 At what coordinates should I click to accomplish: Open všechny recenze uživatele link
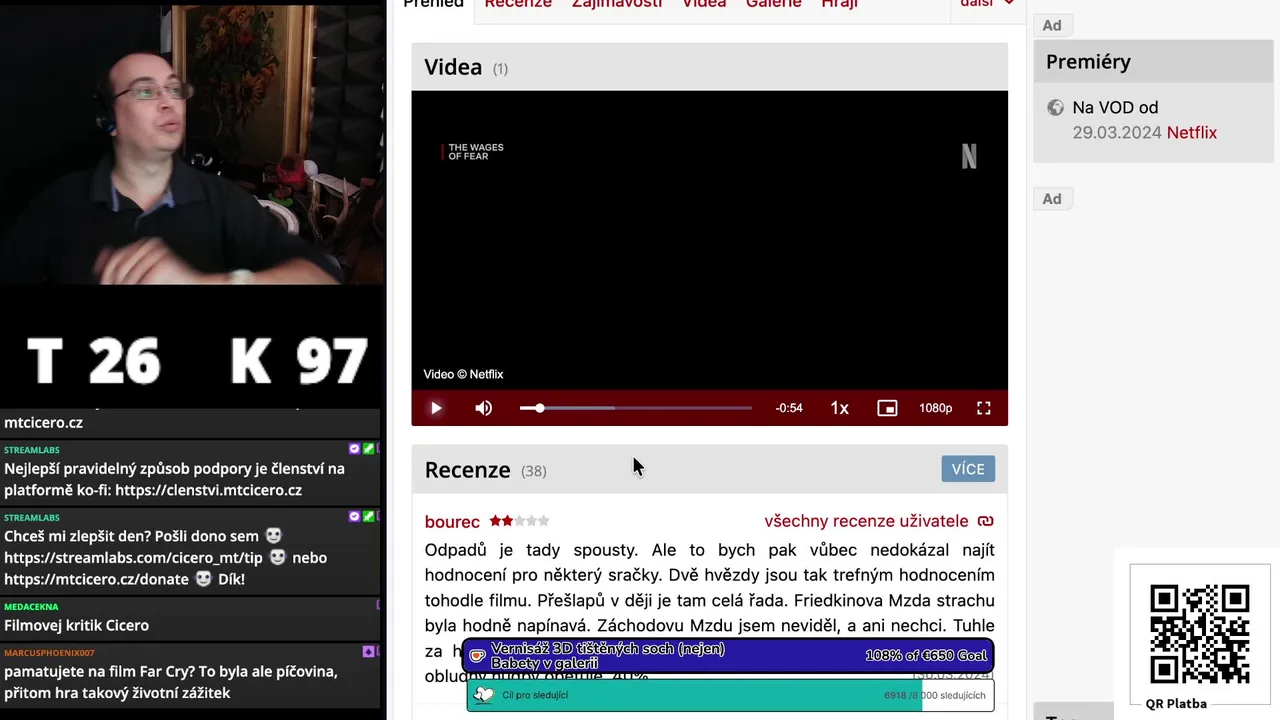866,521
